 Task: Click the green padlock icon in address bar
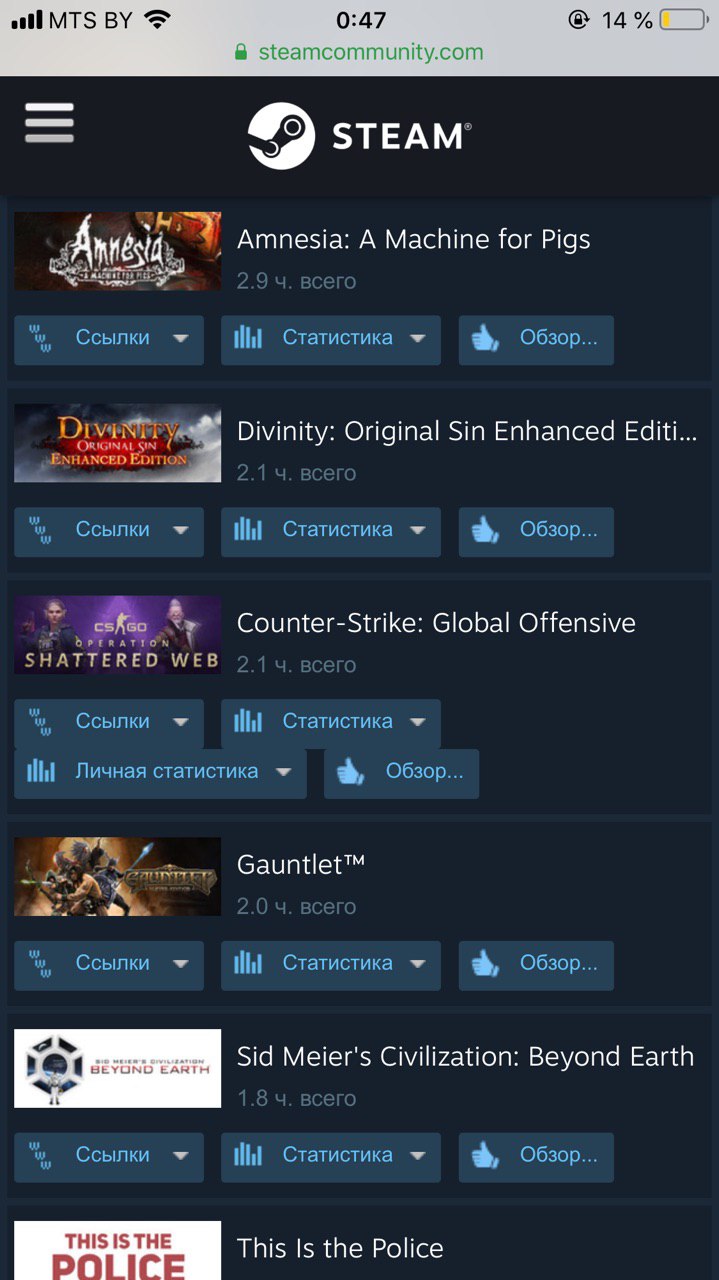pos(241,52)
